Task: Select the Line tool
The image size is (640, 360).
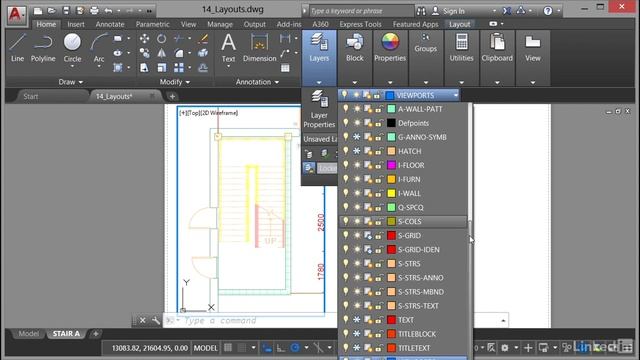Action: (x=17, y=47)
